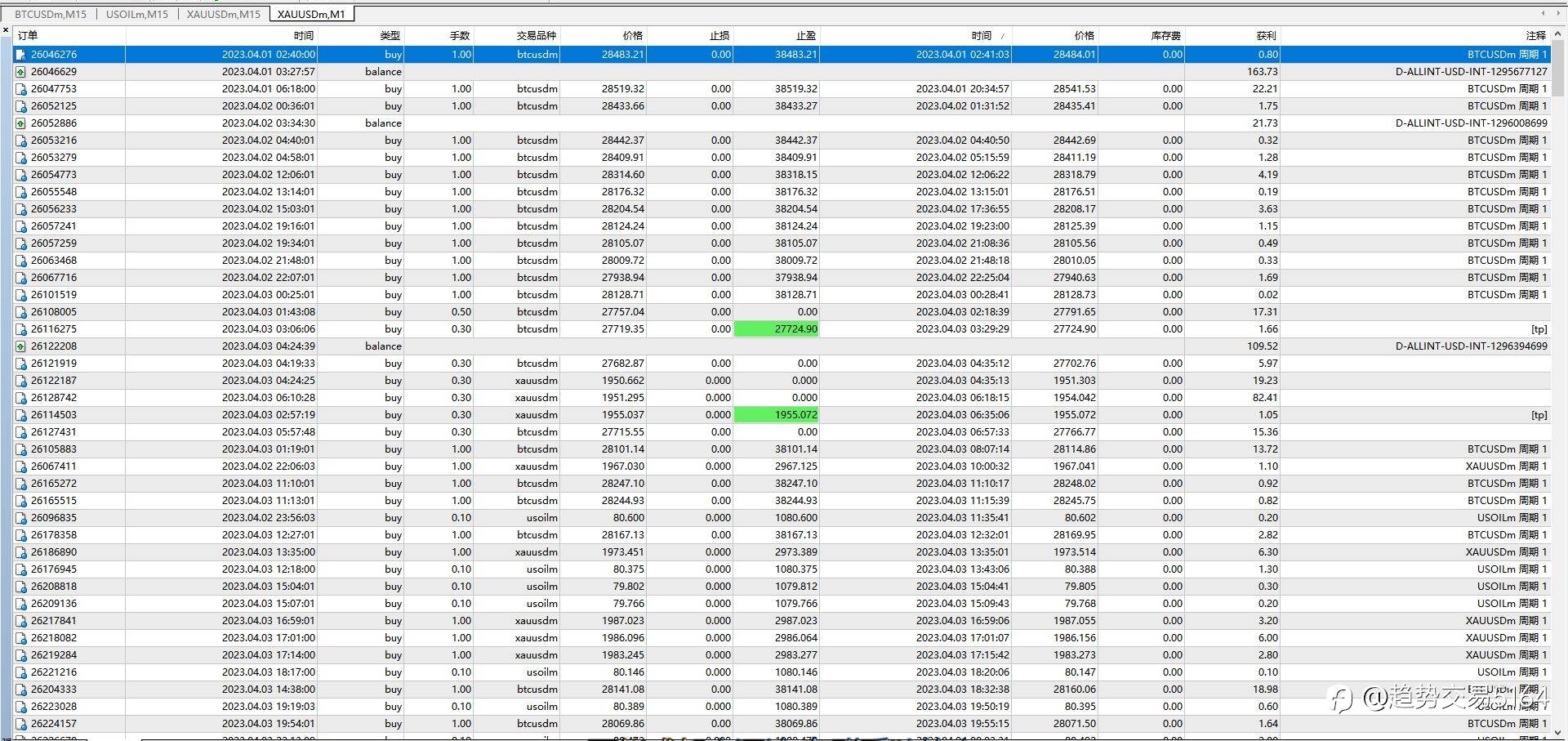Click the order icon beside 26128742
1568x741 pixels.
tap(20, 398)
